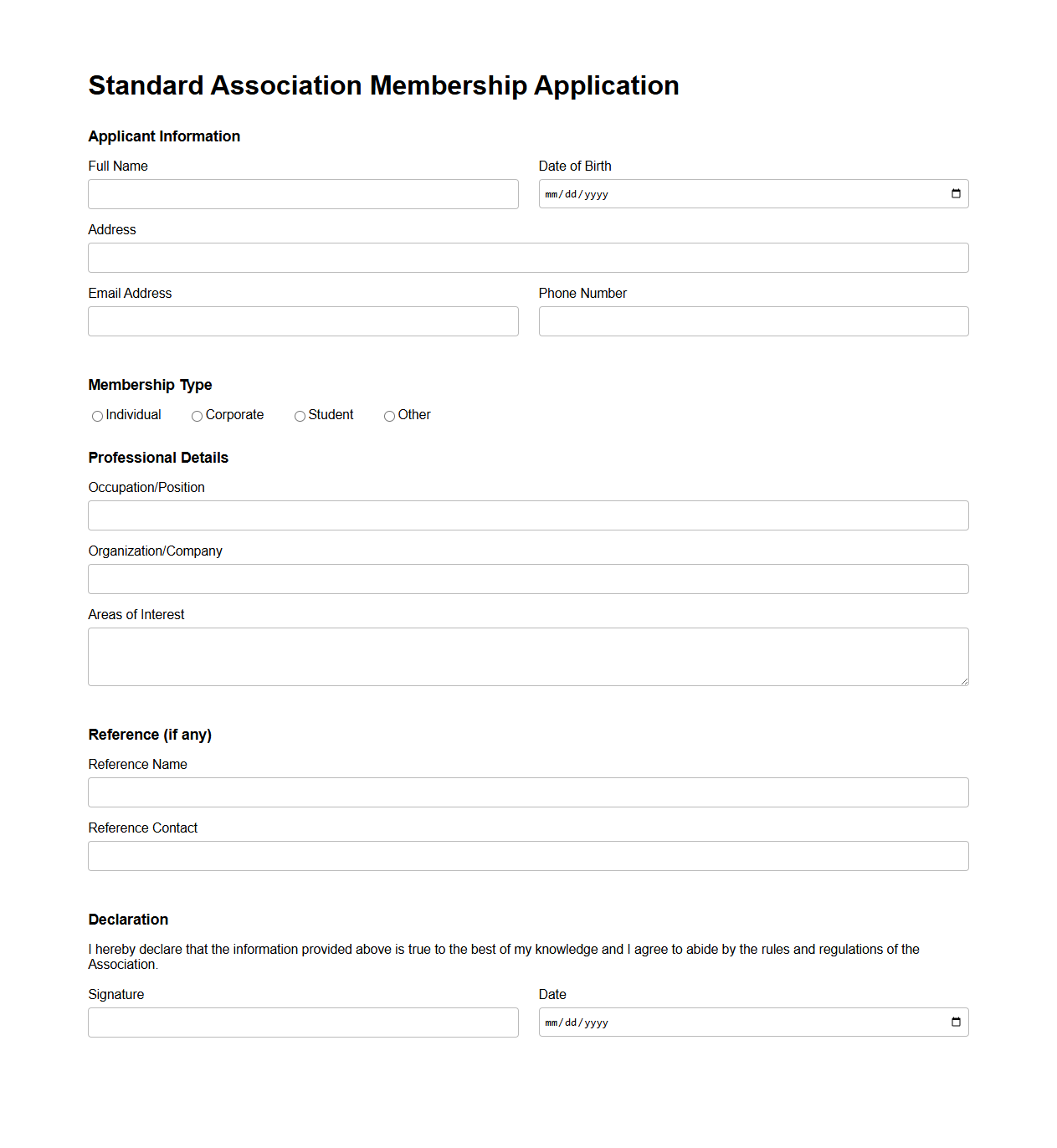Click into the Phone Number field

pyautogui.click(x=753, y=320)
